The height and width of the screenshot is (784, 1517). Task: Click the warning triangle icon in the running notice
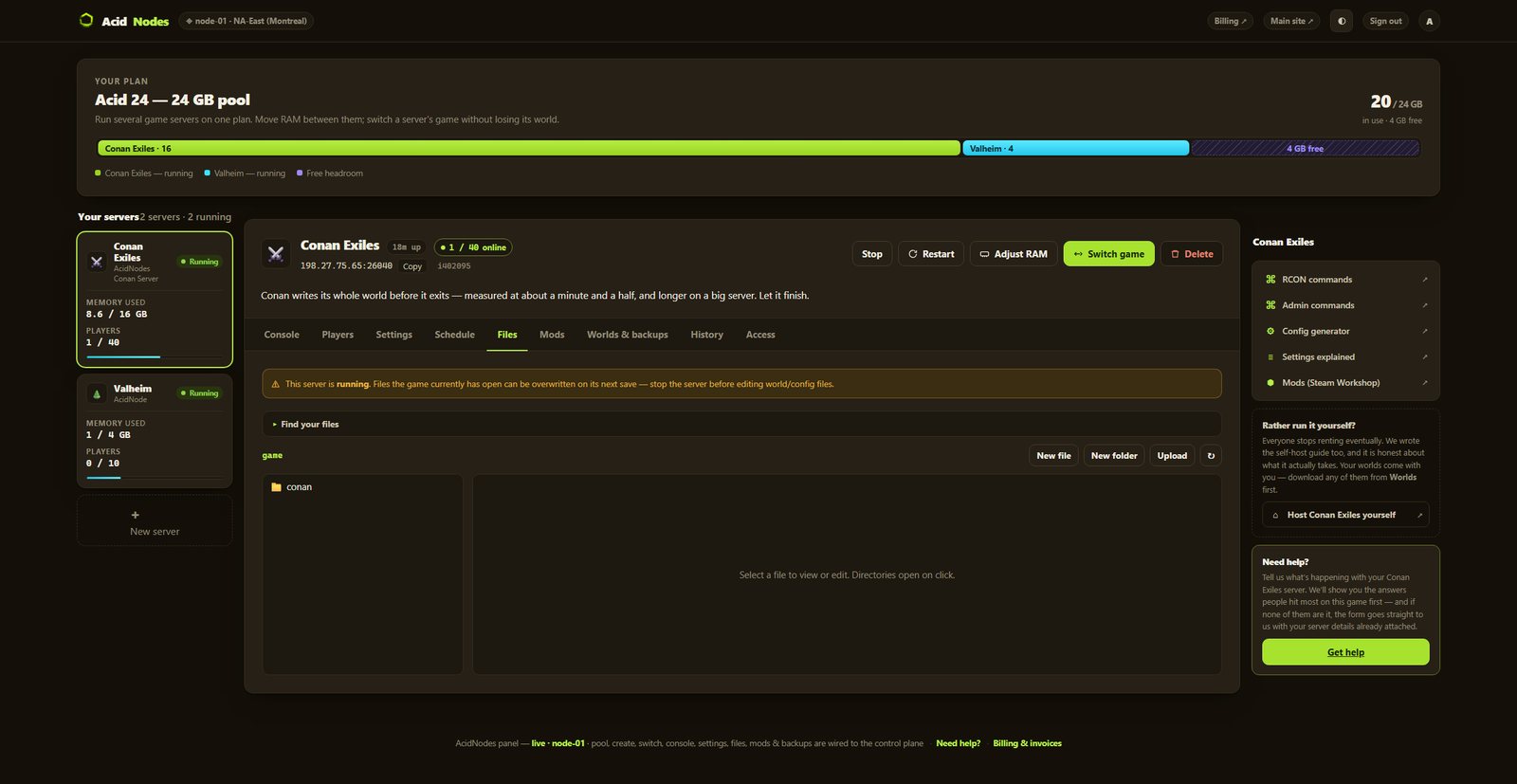tap(276, 384)
